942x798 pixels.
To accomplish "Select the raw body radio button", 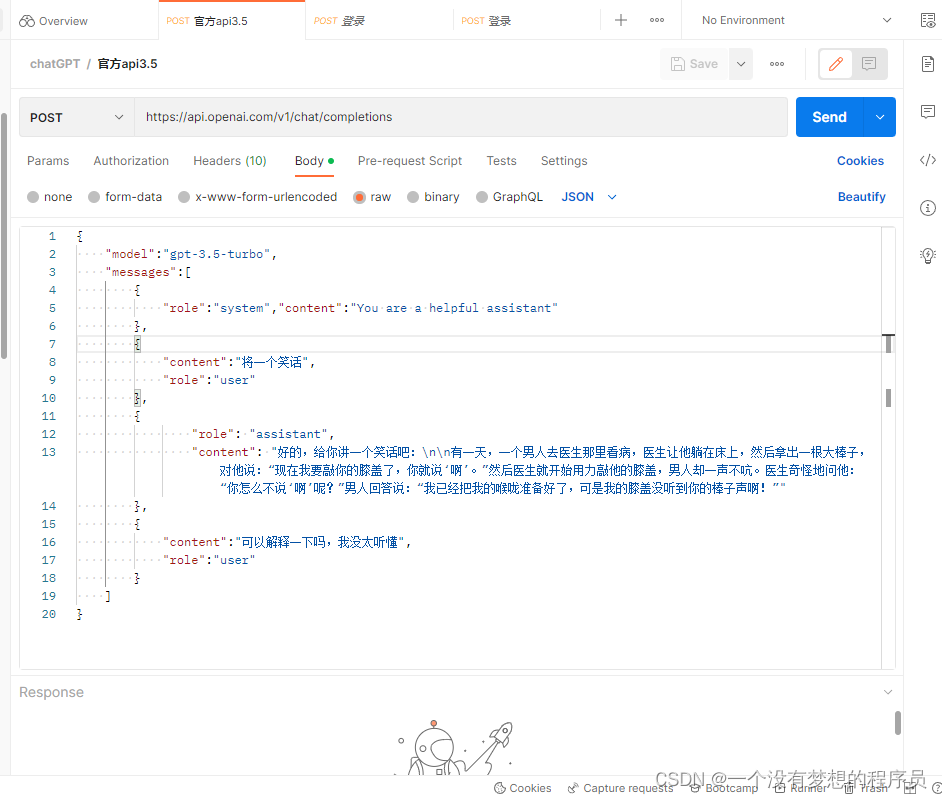I will point(358,196).
